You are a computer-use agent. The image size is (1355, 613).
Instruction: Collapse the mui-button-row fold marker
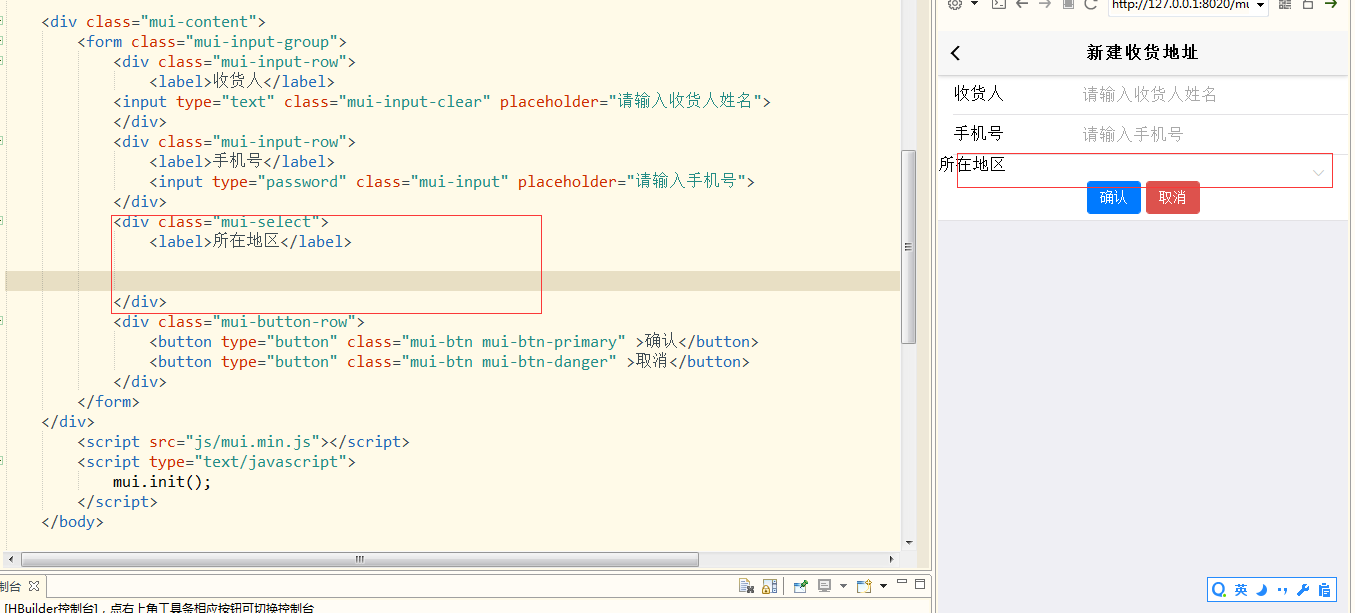(x=3, y=320)
